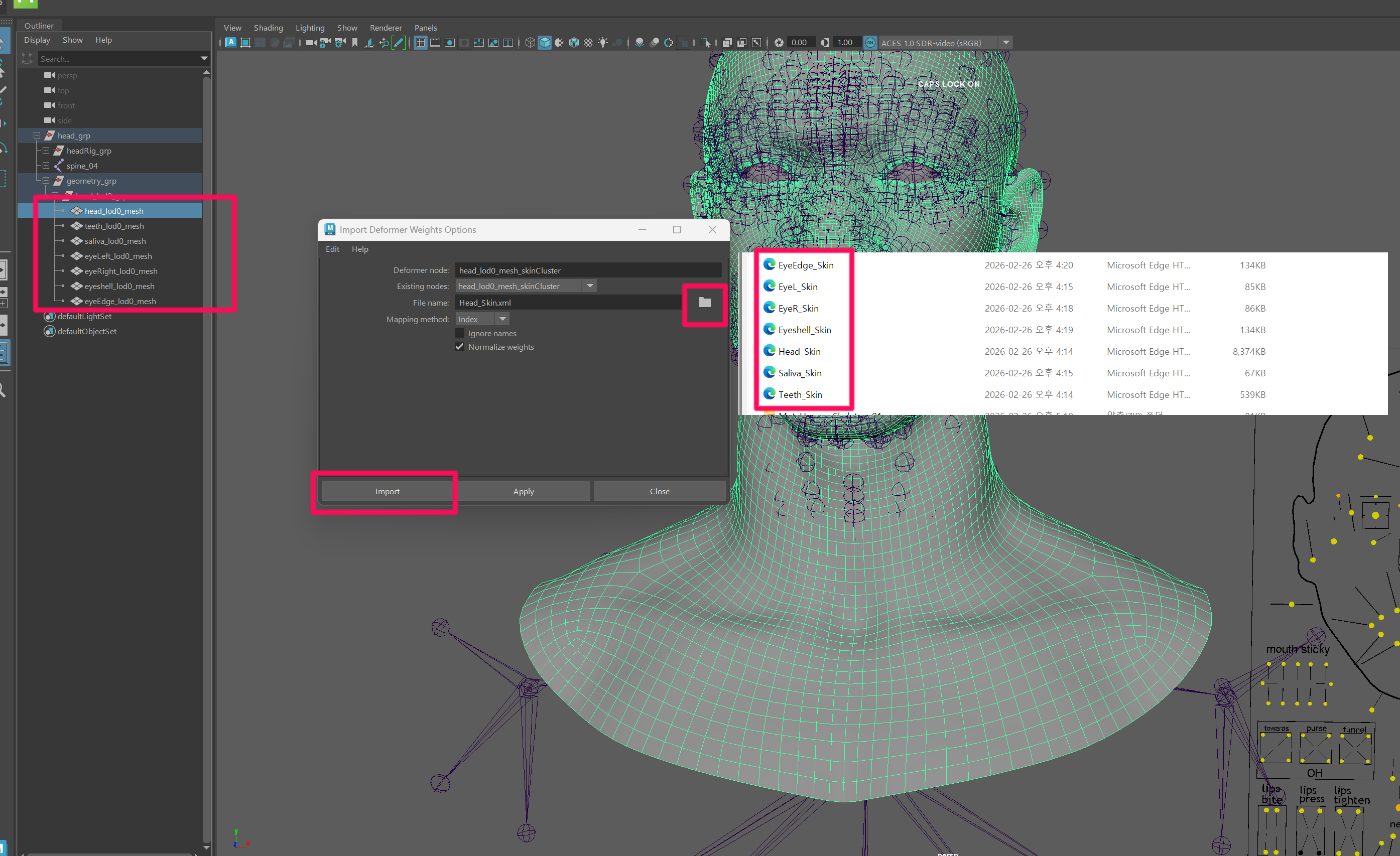Click the smooth shade all cube icon

pyautogui.click(x=544, y=43)
